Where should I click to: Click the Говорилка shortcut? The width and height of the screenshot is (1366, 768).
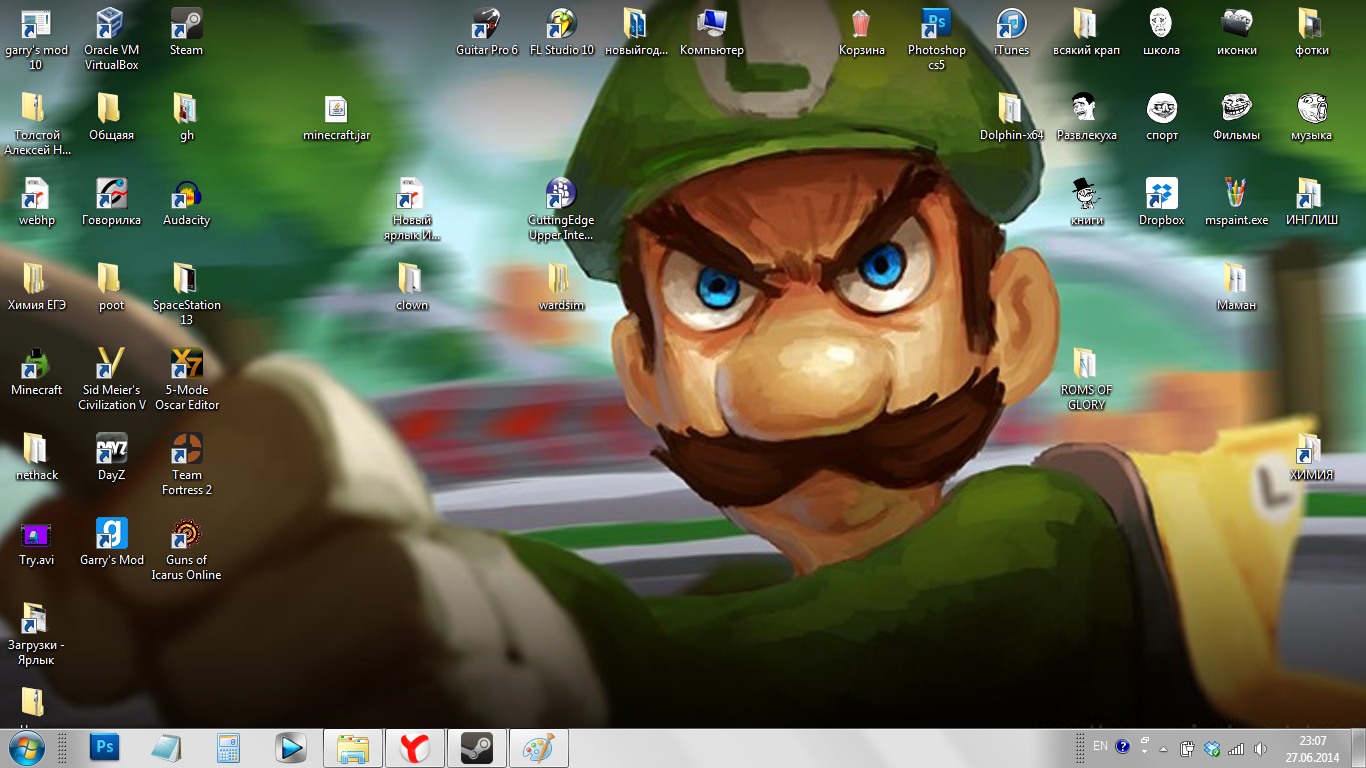coord(111,202)
